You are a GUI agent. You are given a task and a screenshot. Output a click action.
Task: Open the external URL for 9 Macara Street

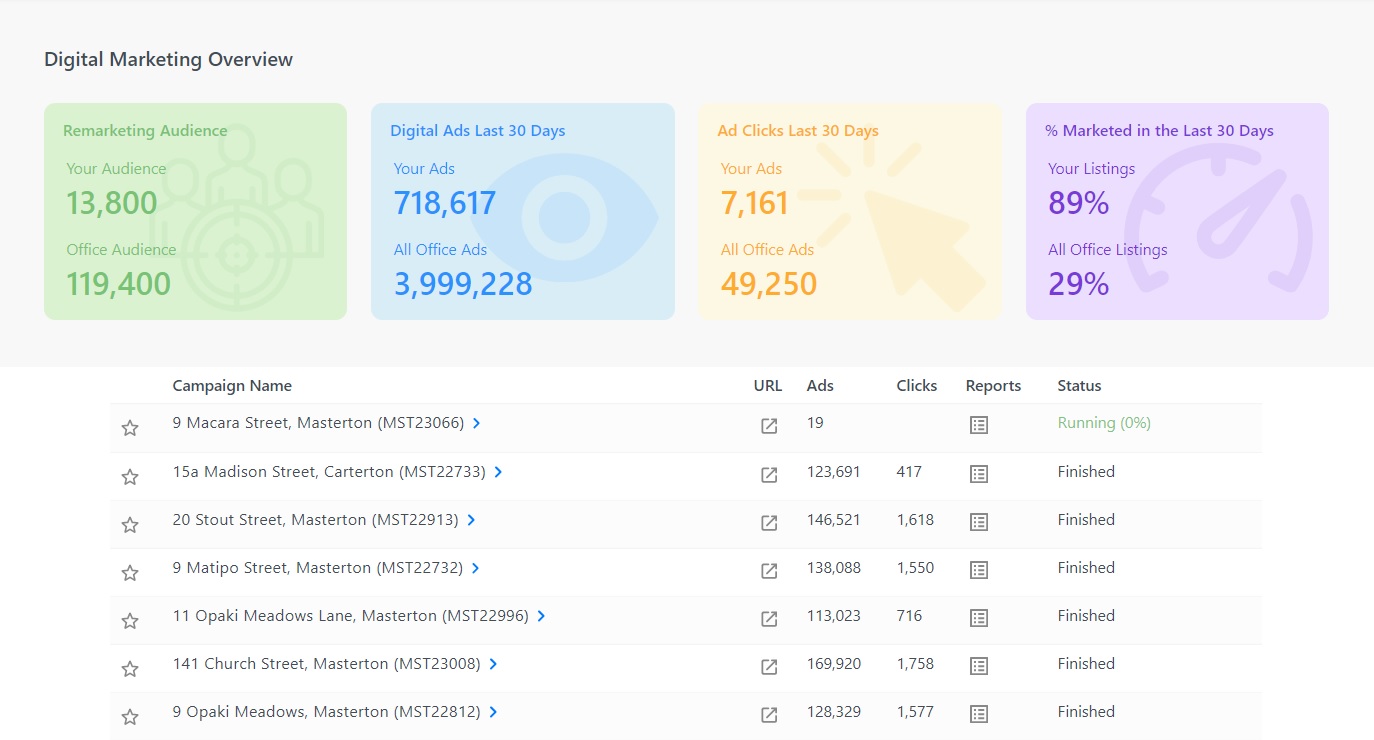click(x=767, y=425)
